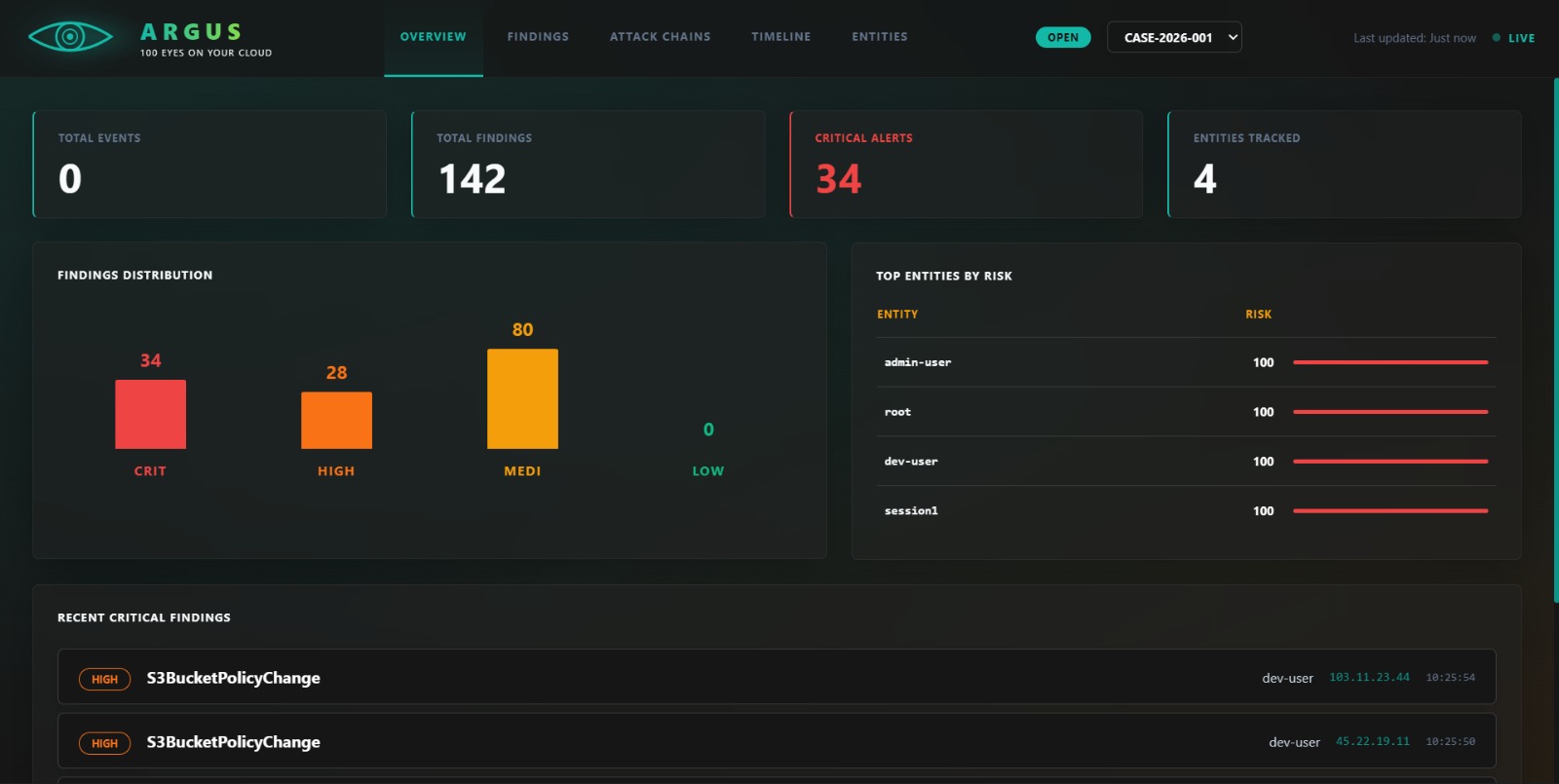Screen dimensions: 1559x784
Task: Select the dev-user entity in risk table
Action: 1186,462
